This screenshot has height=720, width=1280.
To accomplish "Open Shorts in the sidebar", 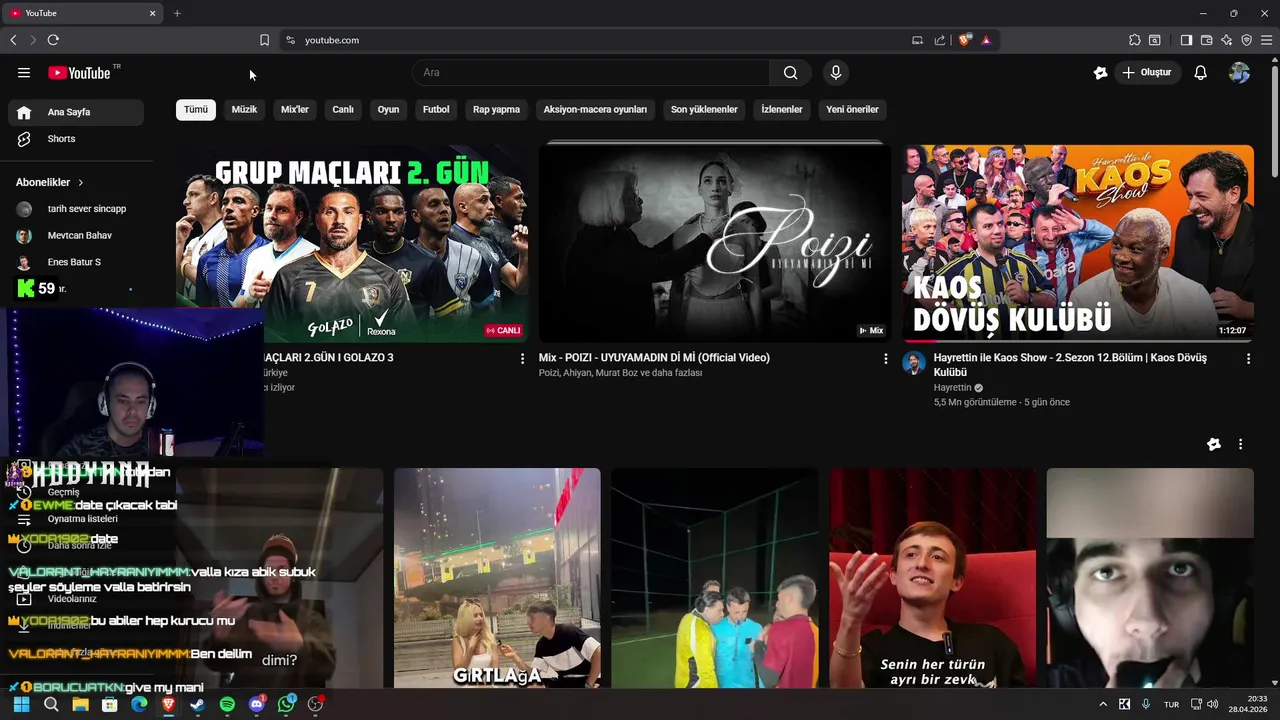I will coord(76,139).
